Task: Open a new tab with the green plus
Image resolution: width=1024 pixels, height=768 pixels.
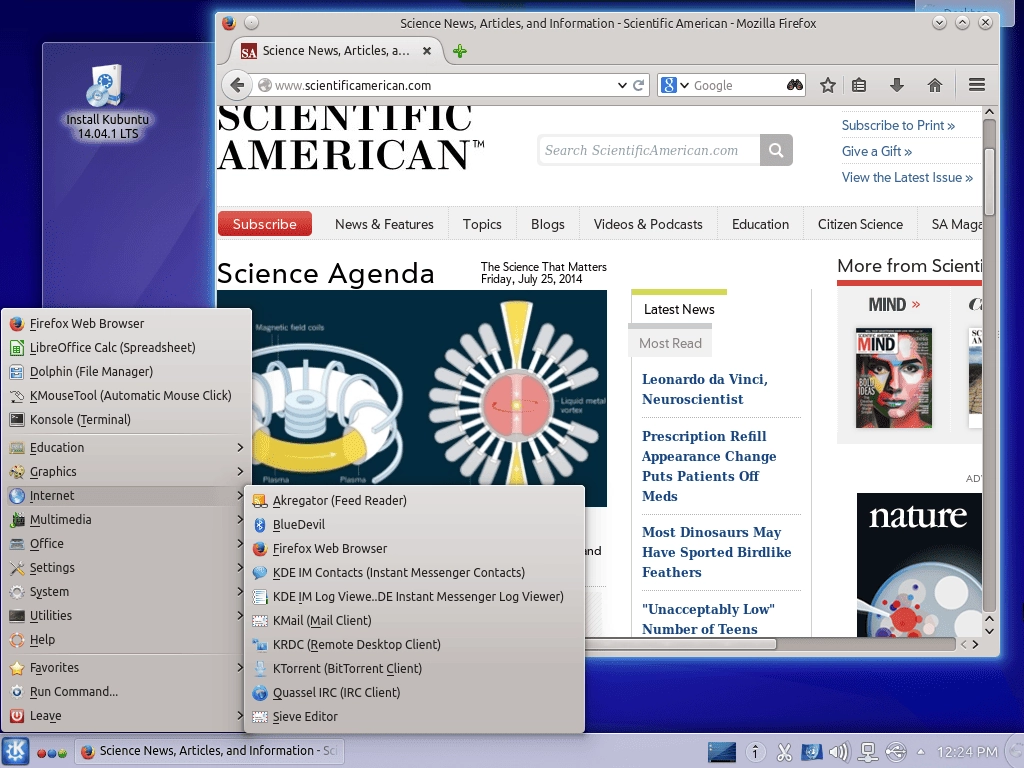Action: 460,51
